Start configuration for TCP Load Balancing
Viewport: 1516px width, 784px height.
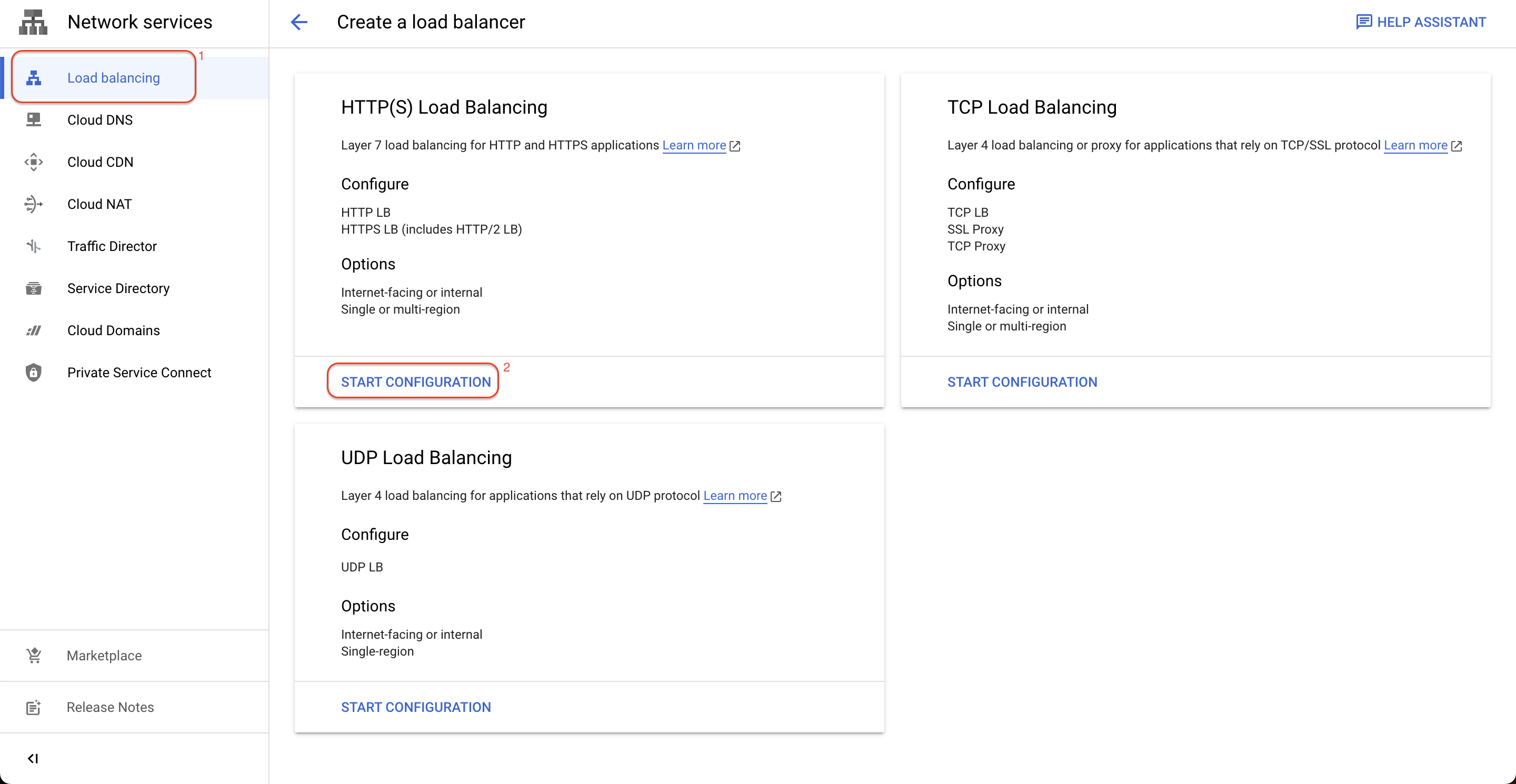(x=1022, y=381)
